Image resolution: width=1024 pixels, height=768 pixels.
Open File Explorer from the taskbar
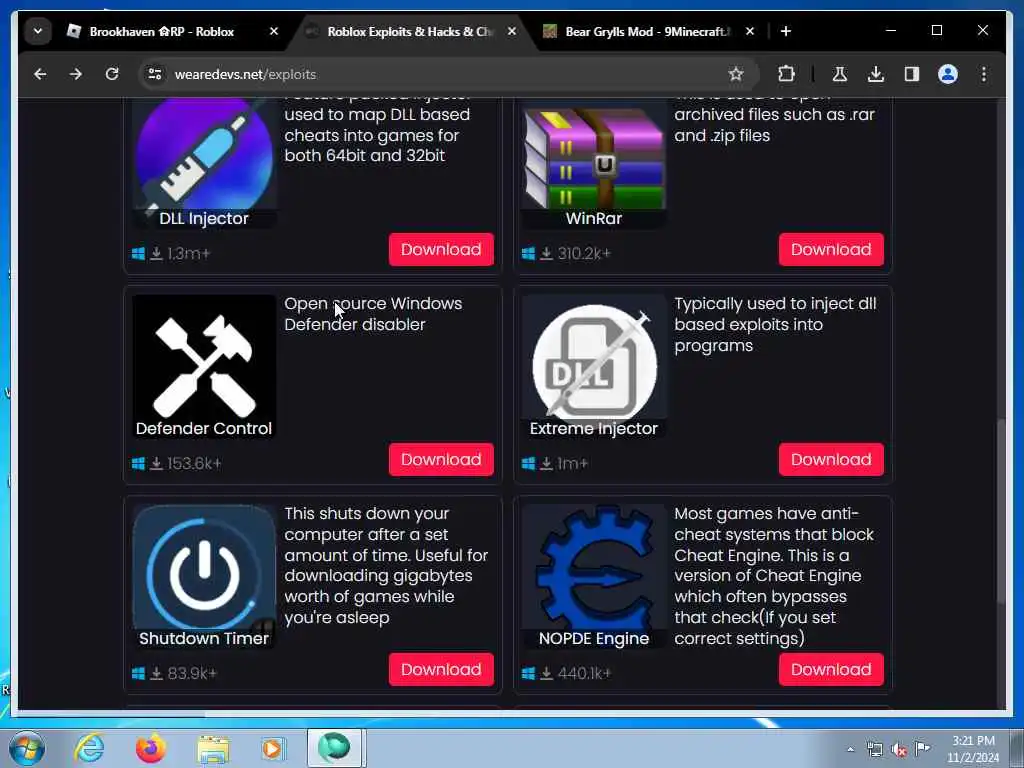pyautogui.click(x=213, y=749)
